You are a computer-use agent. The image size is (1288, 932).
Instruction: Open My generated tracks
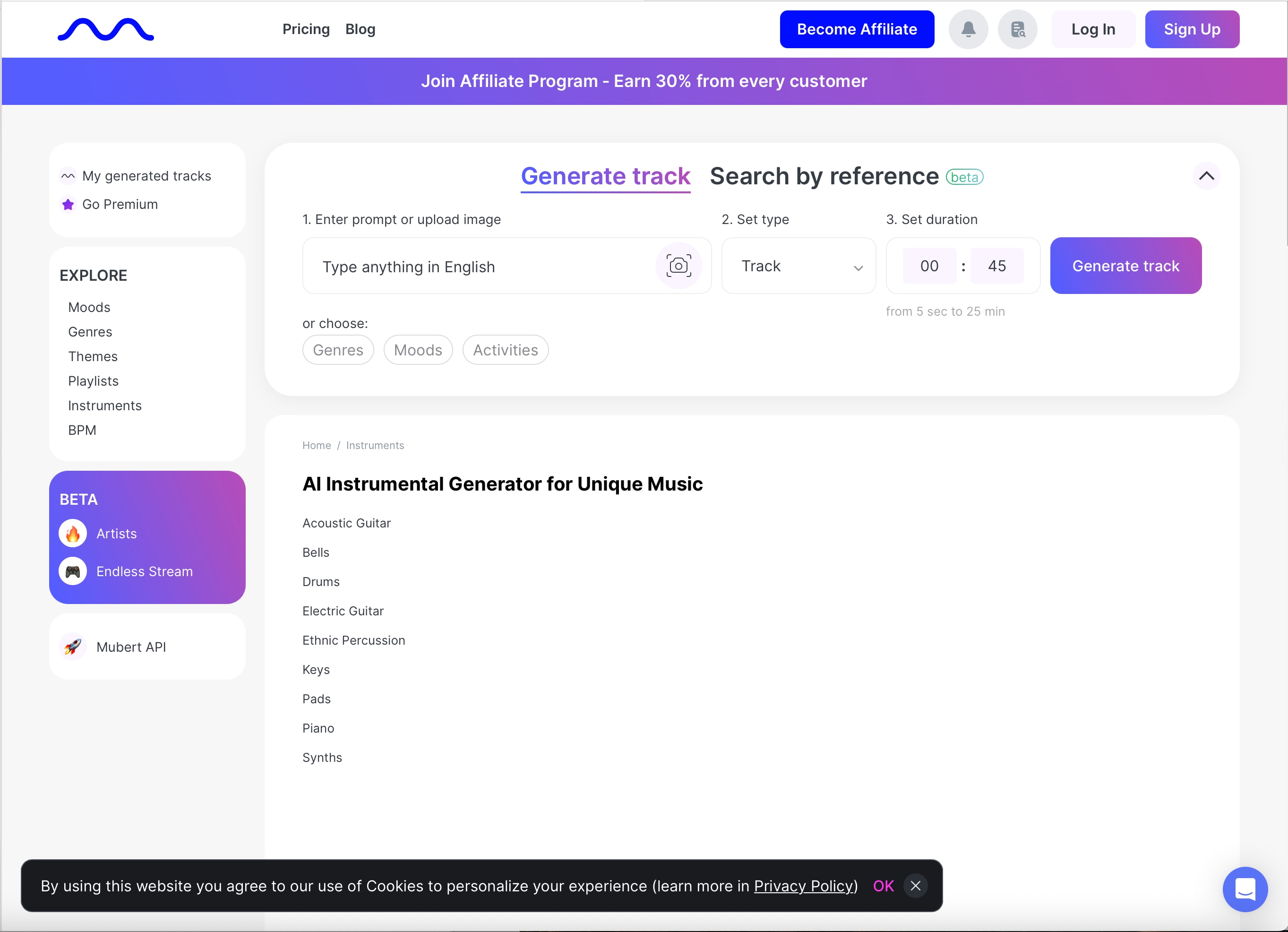tap(146, 176)
